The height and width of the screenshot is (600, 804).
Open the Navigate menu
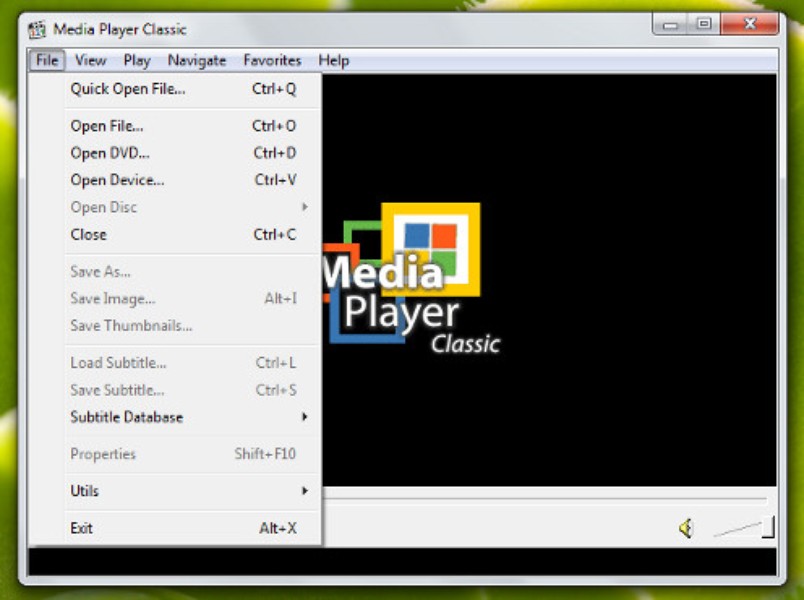pyautogui.click(x=197, y=60)
